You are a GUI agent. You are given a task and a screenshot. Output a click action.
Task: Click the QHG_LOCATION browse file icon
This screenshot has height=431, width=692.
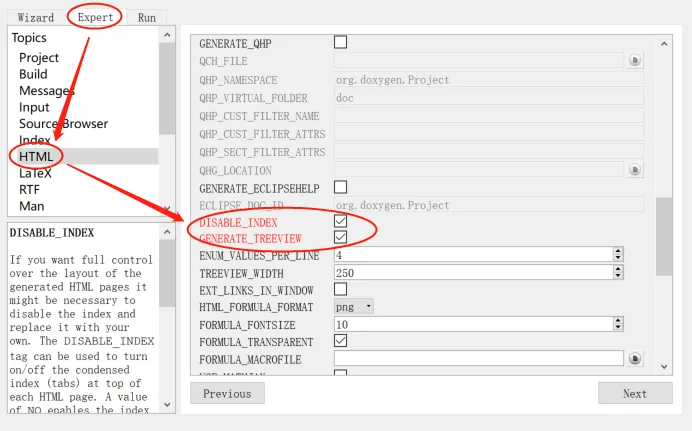635,169
